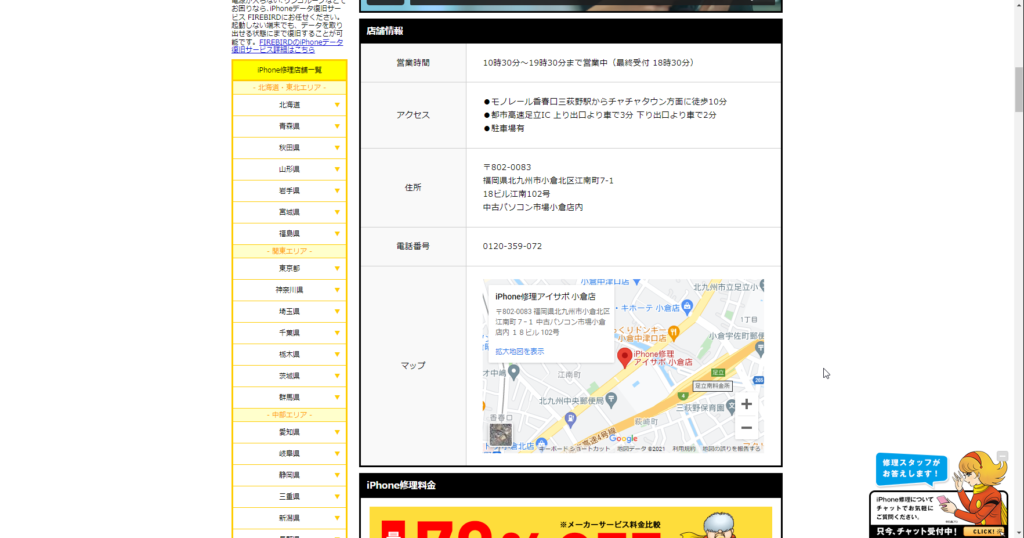This screenshot has height=538, width=1024.
Task: Expand 群馬県 store list entry
Action: point(289,398)
